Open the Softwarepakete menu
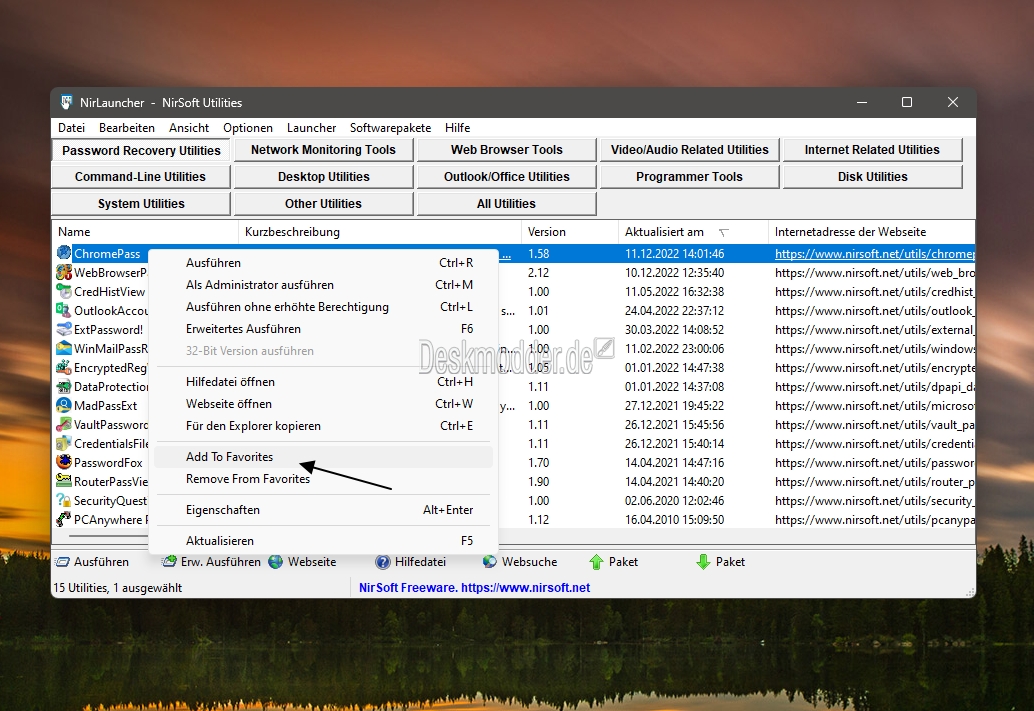The width and height of the screenshot is (1034, 711). 390,128
